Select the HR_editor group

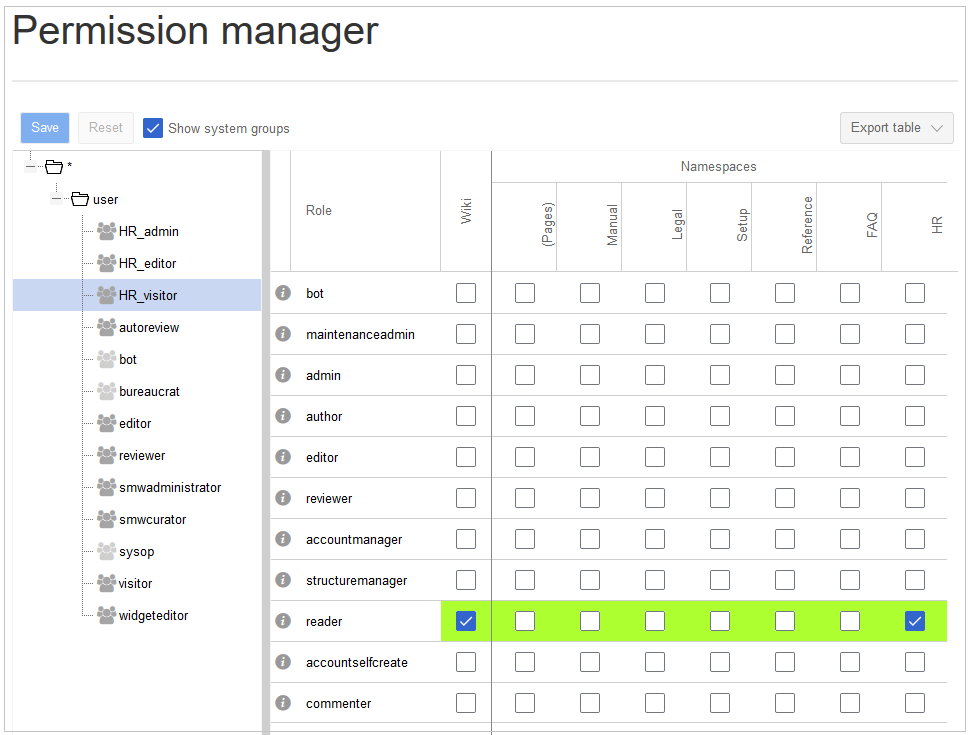click(147, 263)
